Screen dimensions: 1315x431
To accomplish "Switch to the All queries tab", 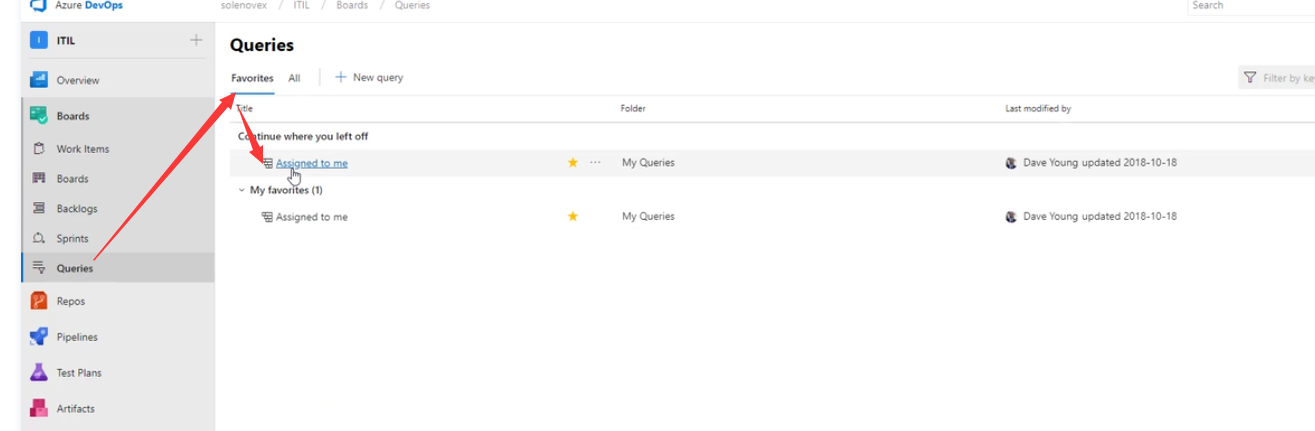I will 294,77.
